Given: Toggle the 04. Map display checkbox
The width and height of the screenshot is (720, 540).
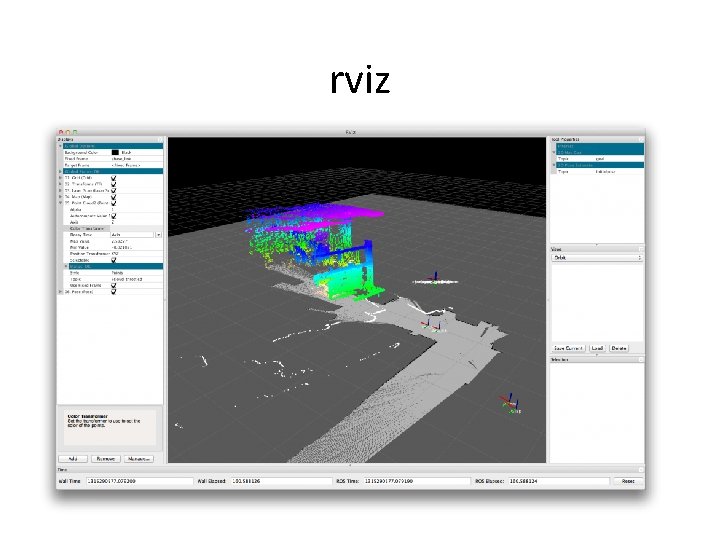Looking at the screenshot, I should [113, 197].
